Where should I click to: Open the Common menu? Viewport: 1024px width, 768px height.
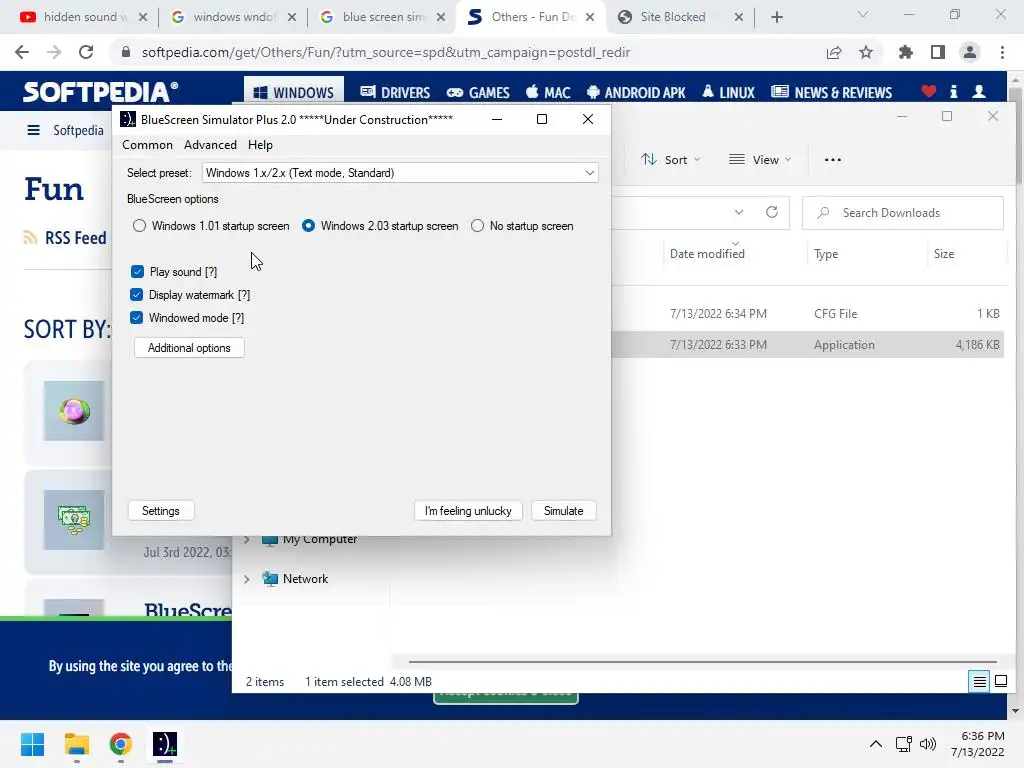148,145
